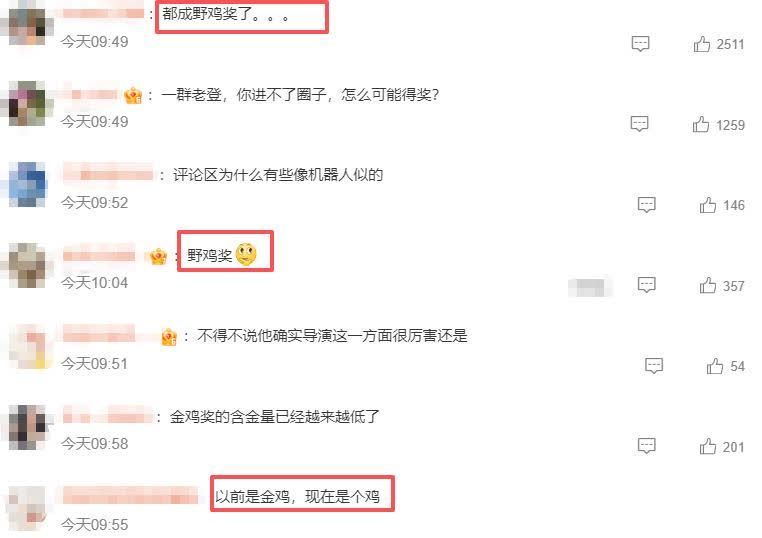Viewport: 762px width, 538px height.
Task: Like the comment with 54 likes
Action: [x=715, y=366]
